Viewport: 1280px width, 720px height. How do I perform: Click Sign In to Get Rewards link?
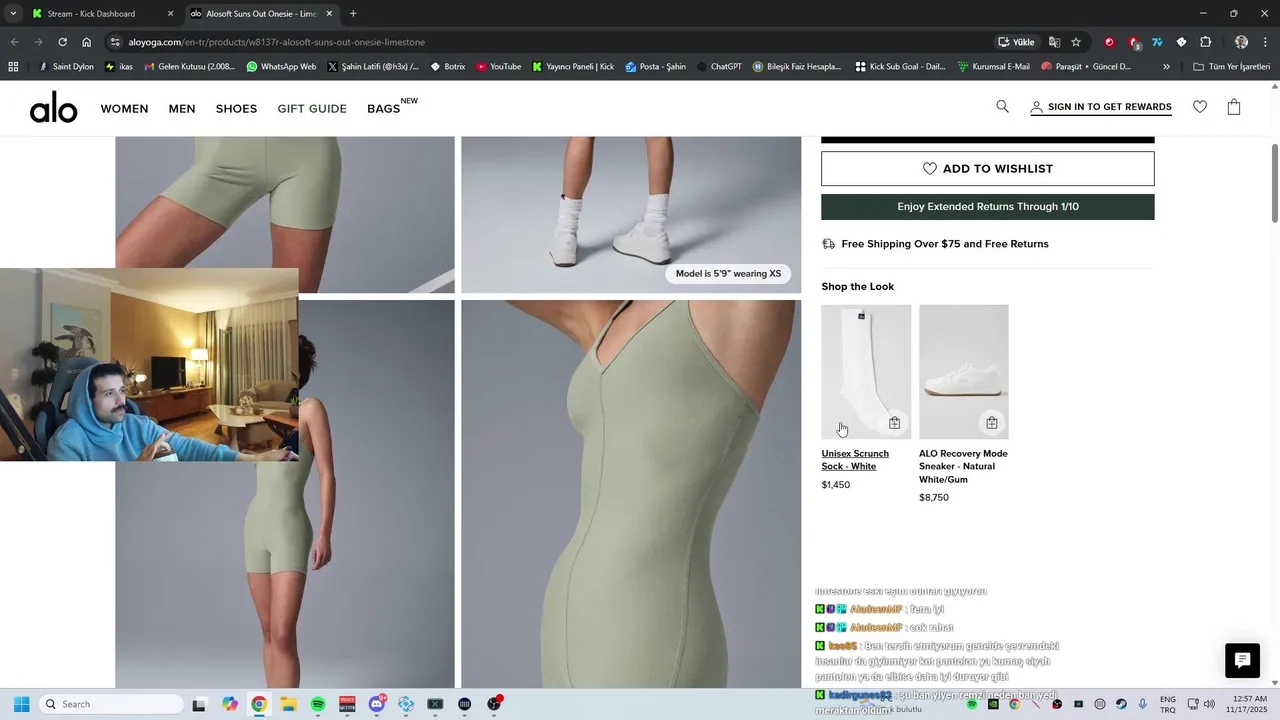(1101, 107)
